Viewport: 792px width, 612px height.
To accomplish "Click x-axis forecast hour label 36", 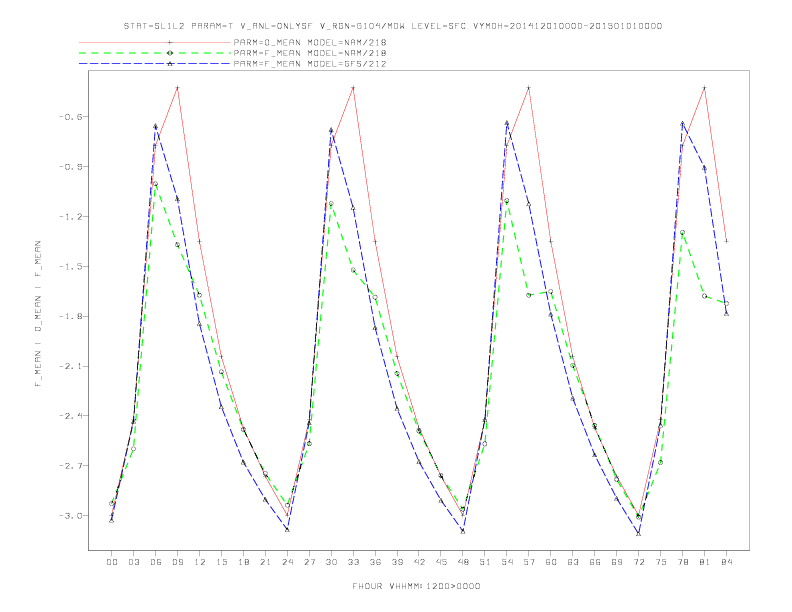I will [x=375, y=562].
